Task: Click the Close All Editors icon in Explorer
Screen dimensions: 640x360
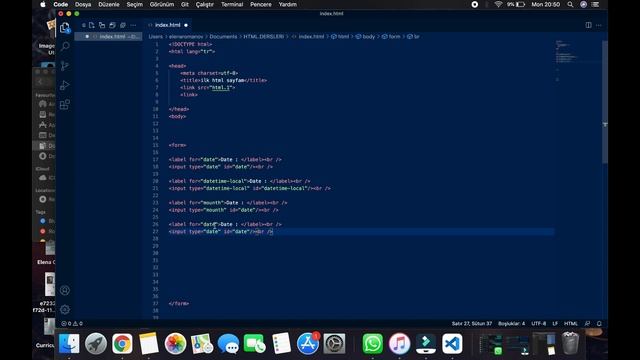Action: click(123, 25)
